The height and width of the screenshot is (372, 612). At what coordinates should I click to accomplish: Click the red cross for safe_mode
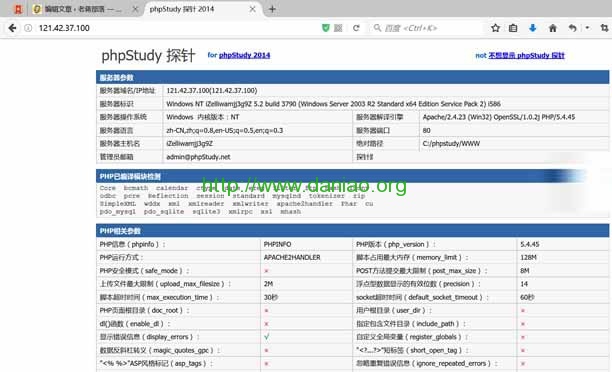[x=266, y=271]
